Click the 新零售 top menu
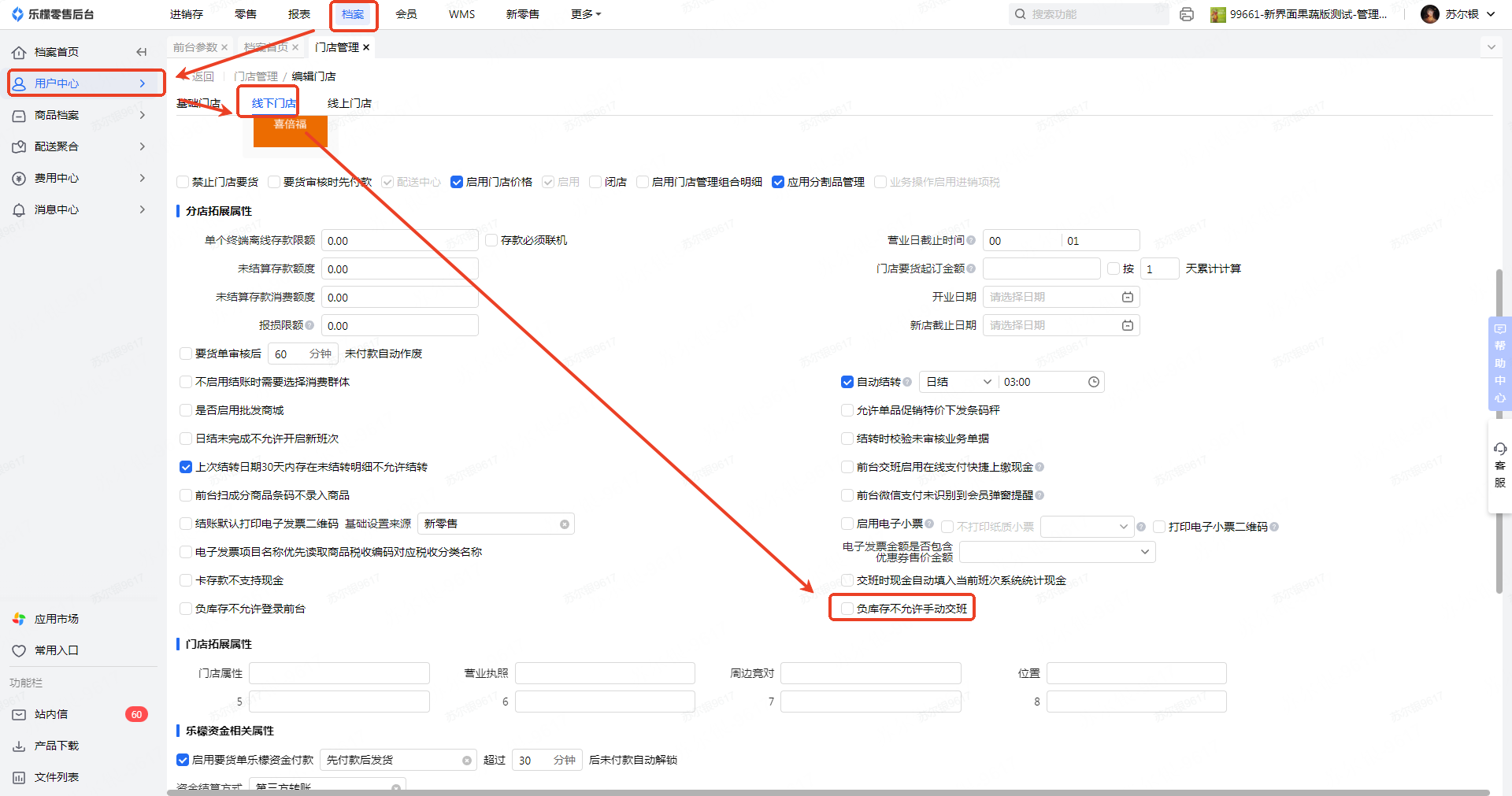 [x=523, y=14]
